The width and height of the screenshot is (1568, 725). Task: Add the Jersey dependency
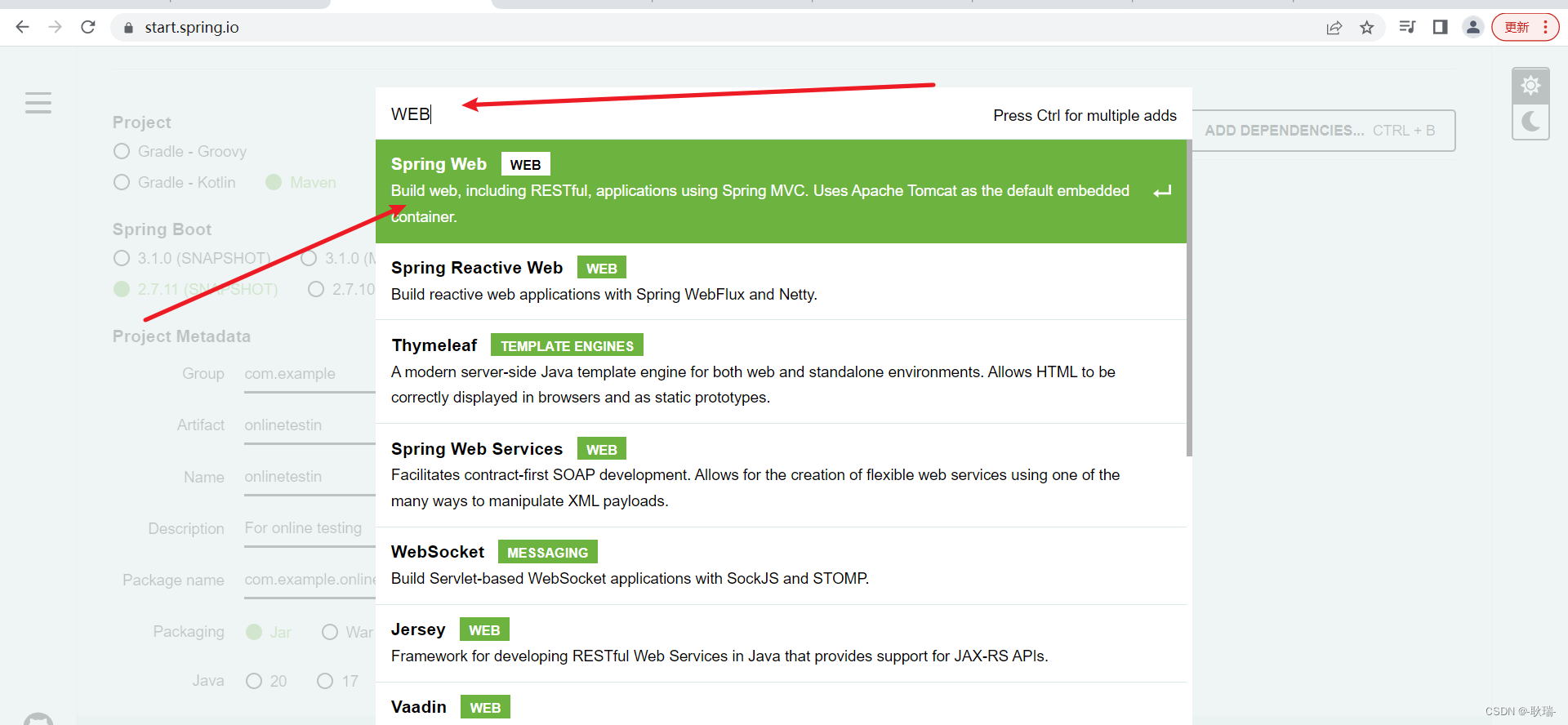(x=781, y=643)
